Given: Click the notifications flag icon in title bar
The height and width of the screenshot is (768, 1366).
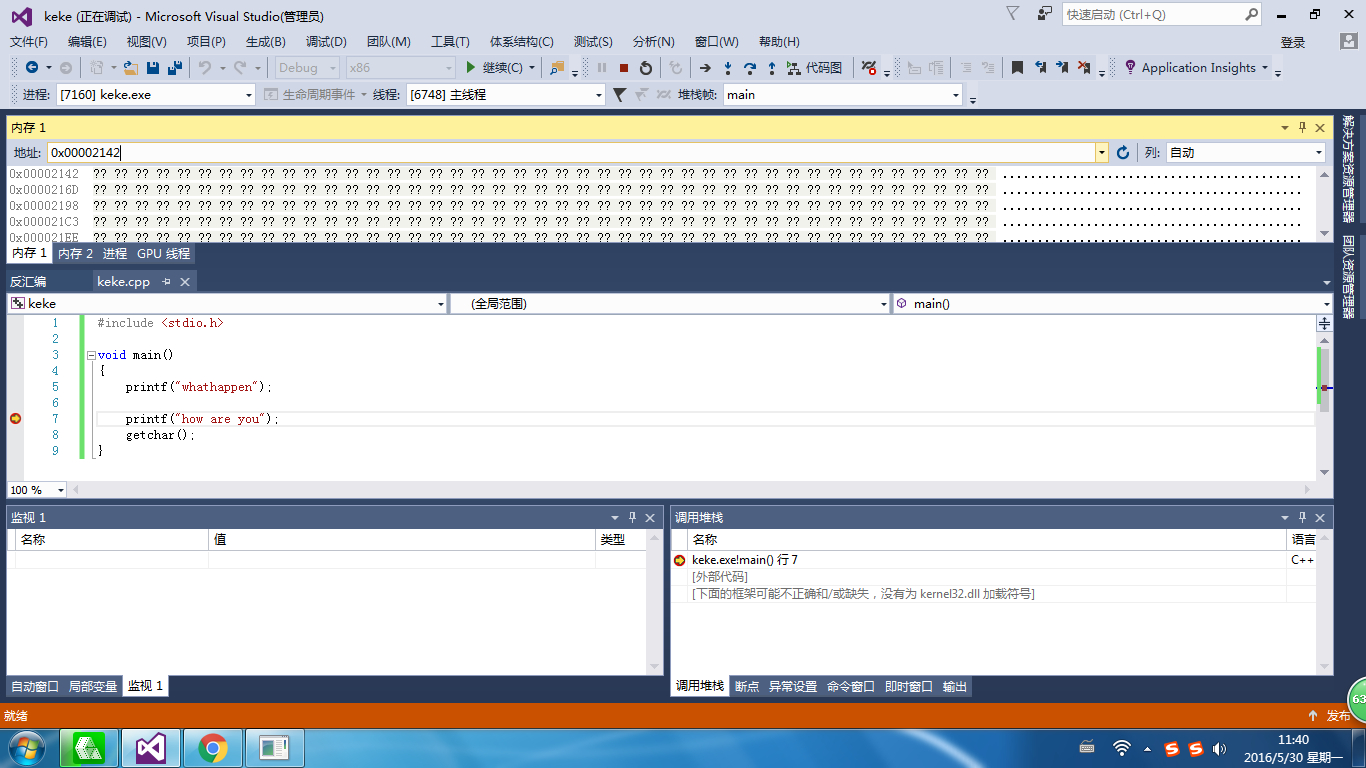Looking at the screenshot, I should (x=1013, y=14).
